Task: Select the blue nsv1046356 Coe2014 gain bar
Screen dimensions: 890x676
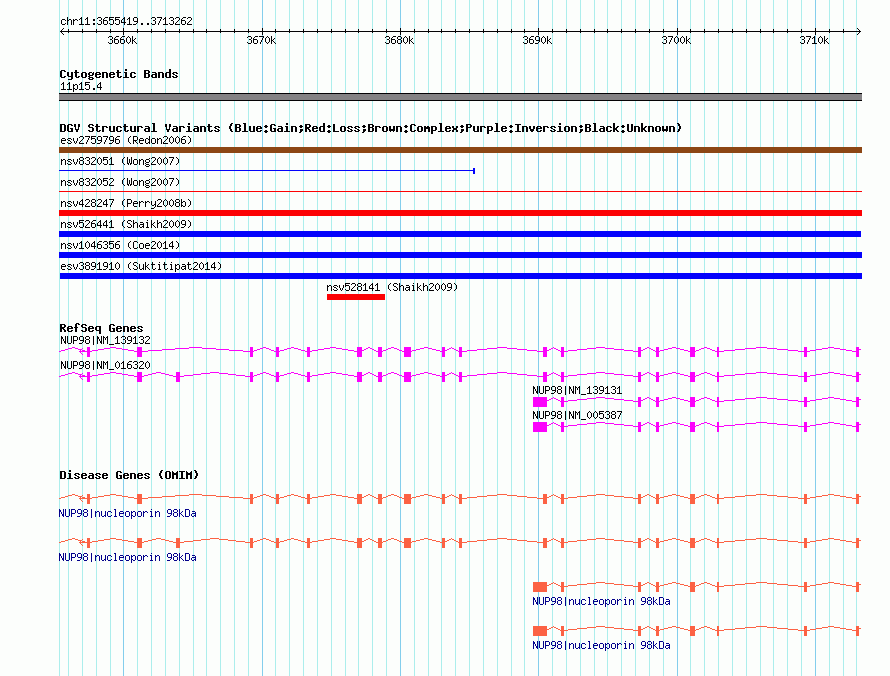Action: (460, 255)
